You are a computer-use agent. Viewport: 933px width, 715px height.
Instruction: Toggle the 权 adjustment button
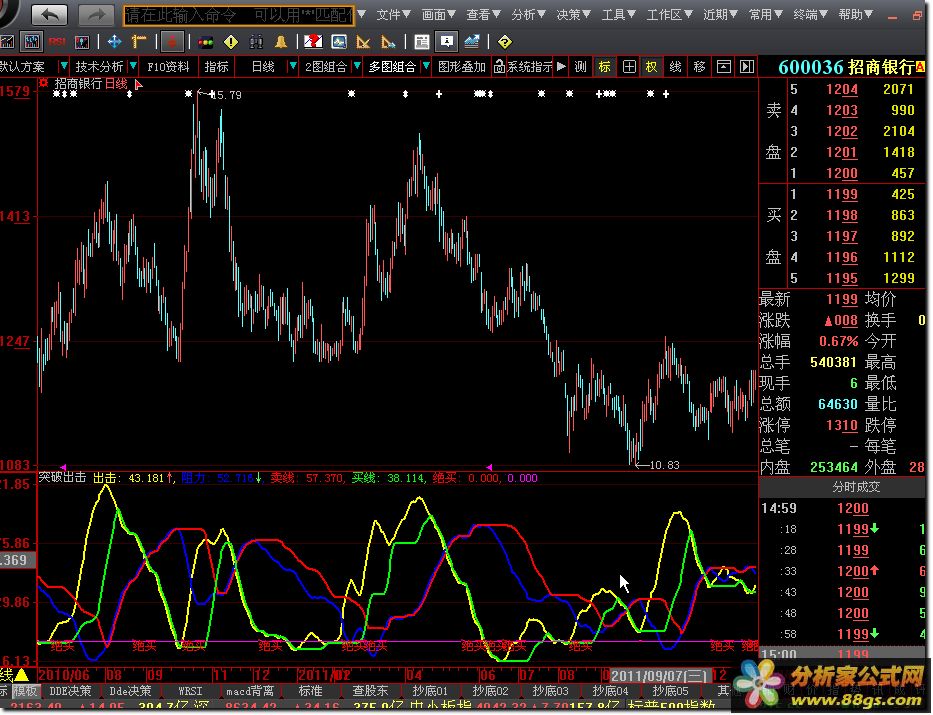(x=652, y=67)
